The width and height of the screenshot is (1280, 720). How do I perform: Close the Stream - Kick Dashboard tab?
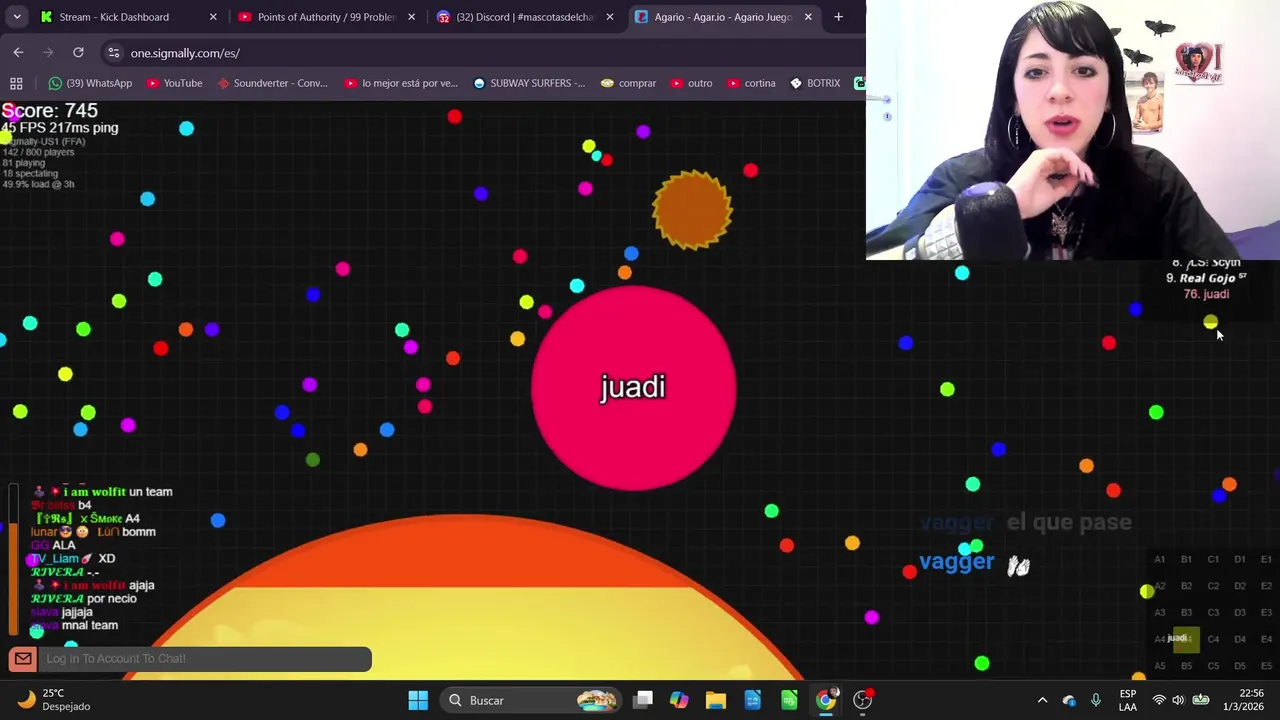point(213,17)
